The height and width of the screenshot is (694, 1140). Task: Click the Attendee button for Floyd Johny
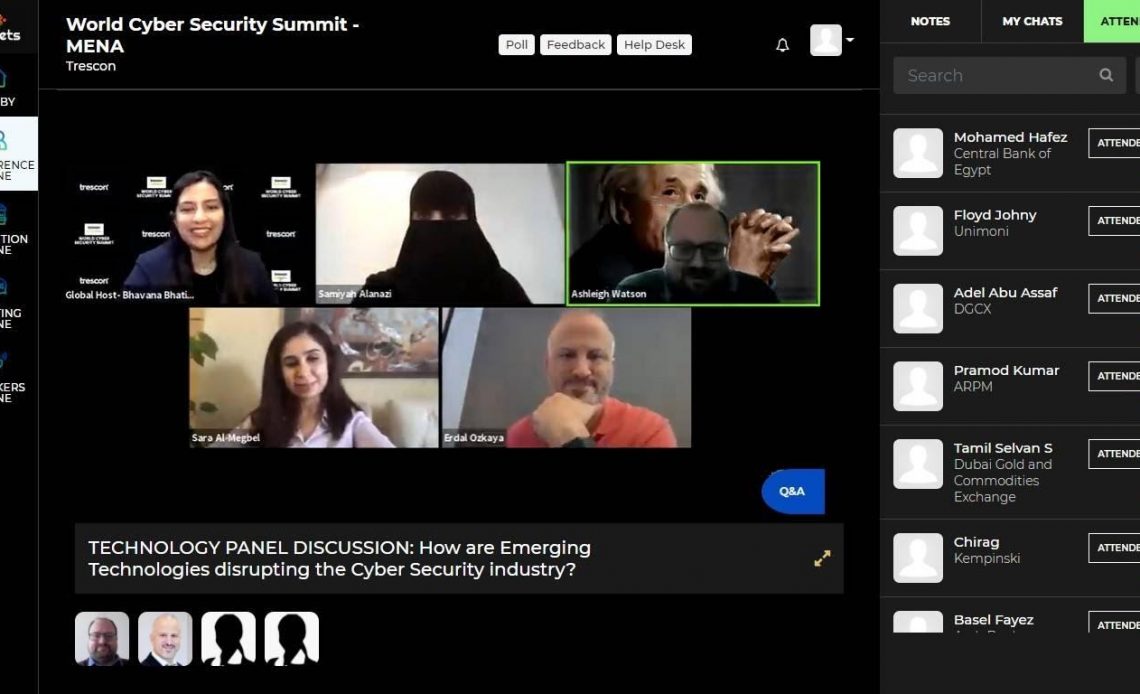pyautogui.click(x=1114, y=220)
